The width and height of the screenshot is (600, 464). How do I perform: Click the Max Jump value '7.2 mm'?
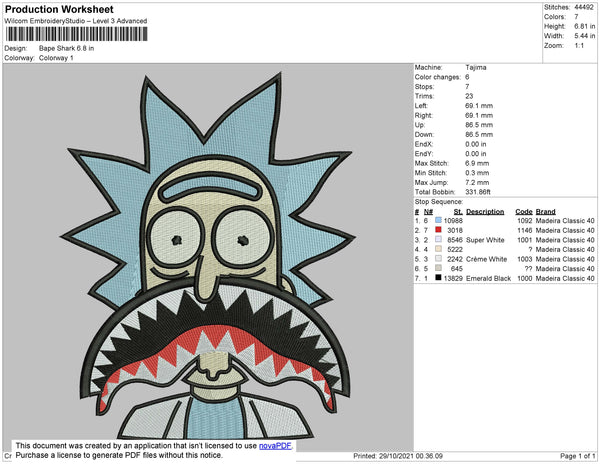coord(477,182)
